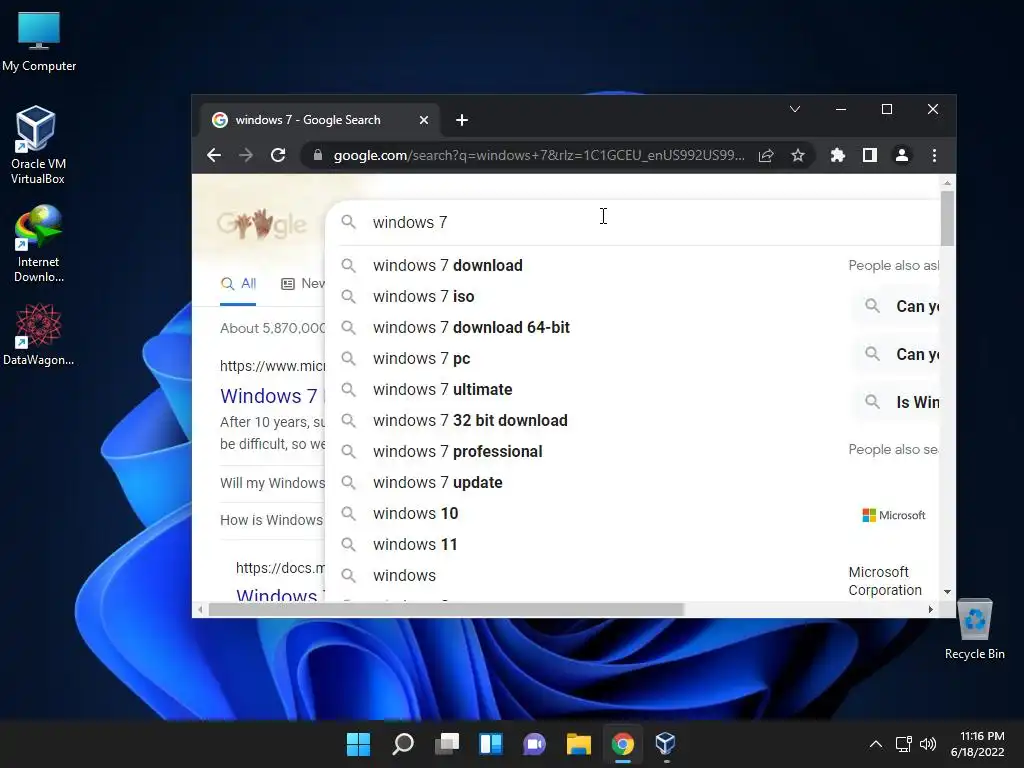
Task: Click the site lock icon in address bar
Action: click(318, 155)
